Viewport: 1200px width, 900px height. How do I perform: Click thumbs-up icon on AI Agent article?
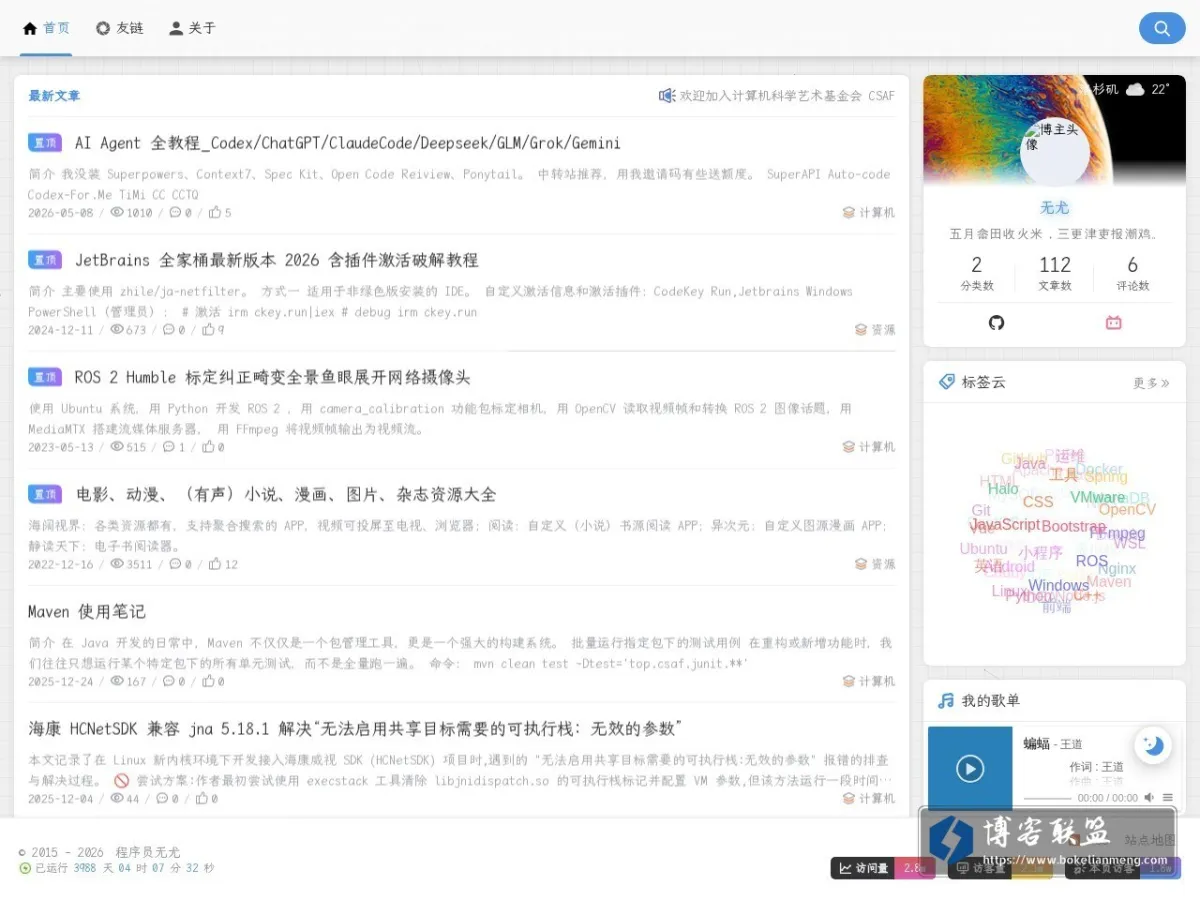[x=215, y=212]
